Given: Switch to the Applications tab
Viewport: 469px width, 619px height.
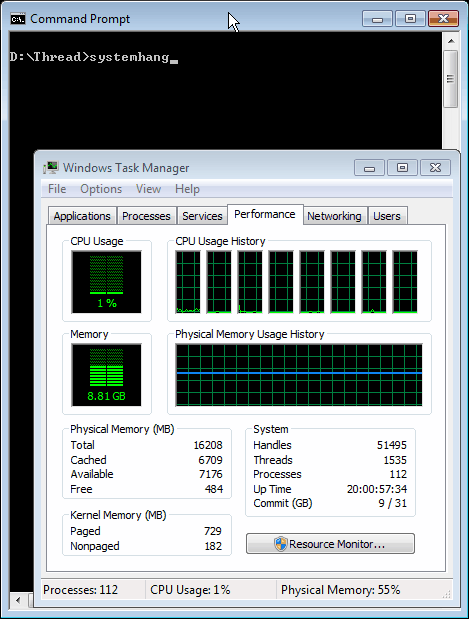Looking at the screenshot, I should coord(82,216).
